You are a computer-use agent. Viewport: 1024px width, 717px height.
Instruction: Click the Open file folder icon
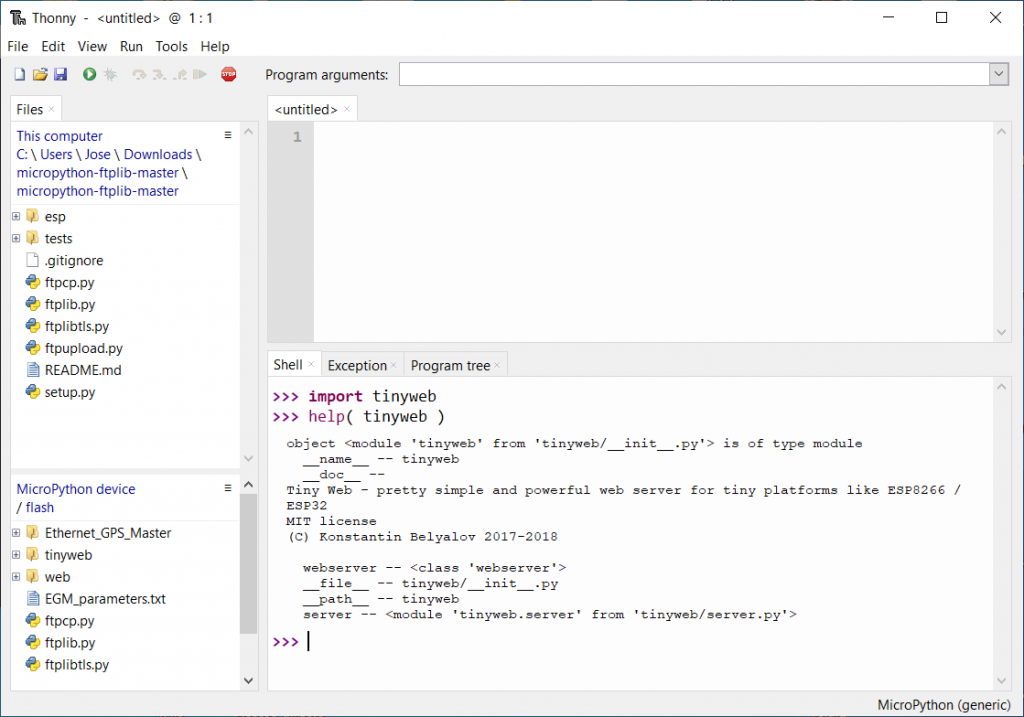coord(40,74)
